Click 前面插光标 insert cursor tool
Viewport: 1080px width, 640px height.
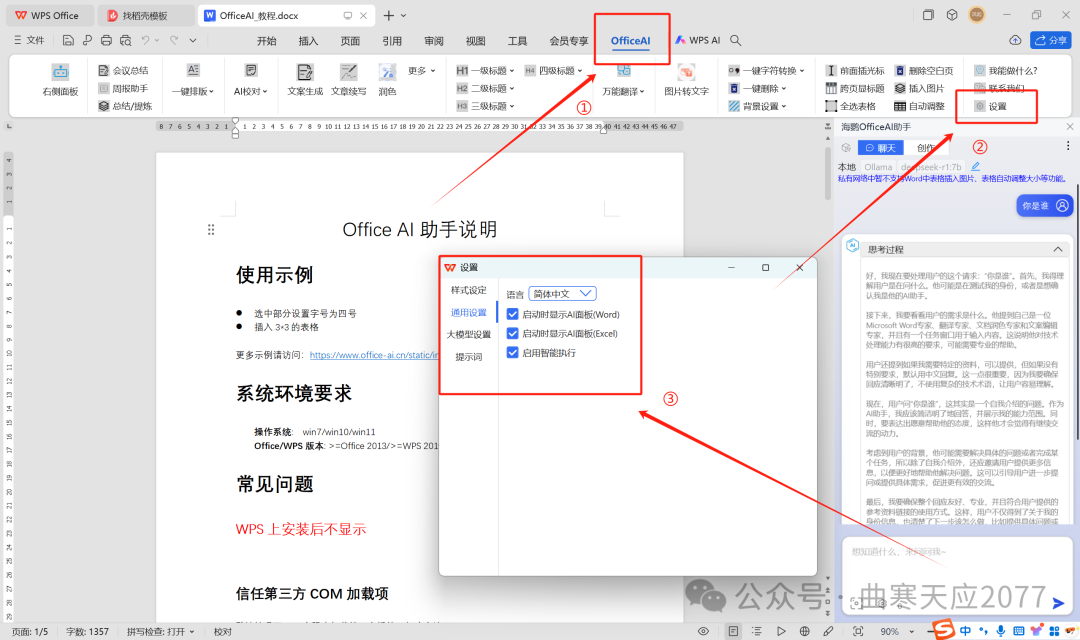click(x=855, y=70)
